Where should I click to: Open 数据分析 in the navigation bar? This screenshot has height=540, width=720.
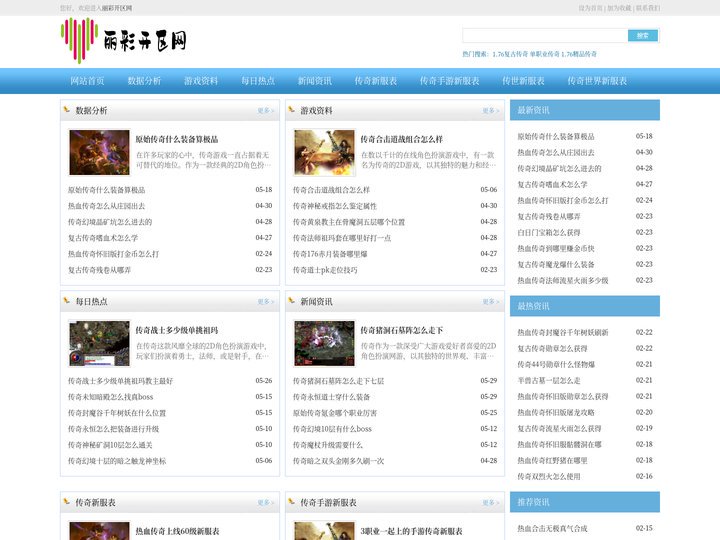(x=144, y=81)
